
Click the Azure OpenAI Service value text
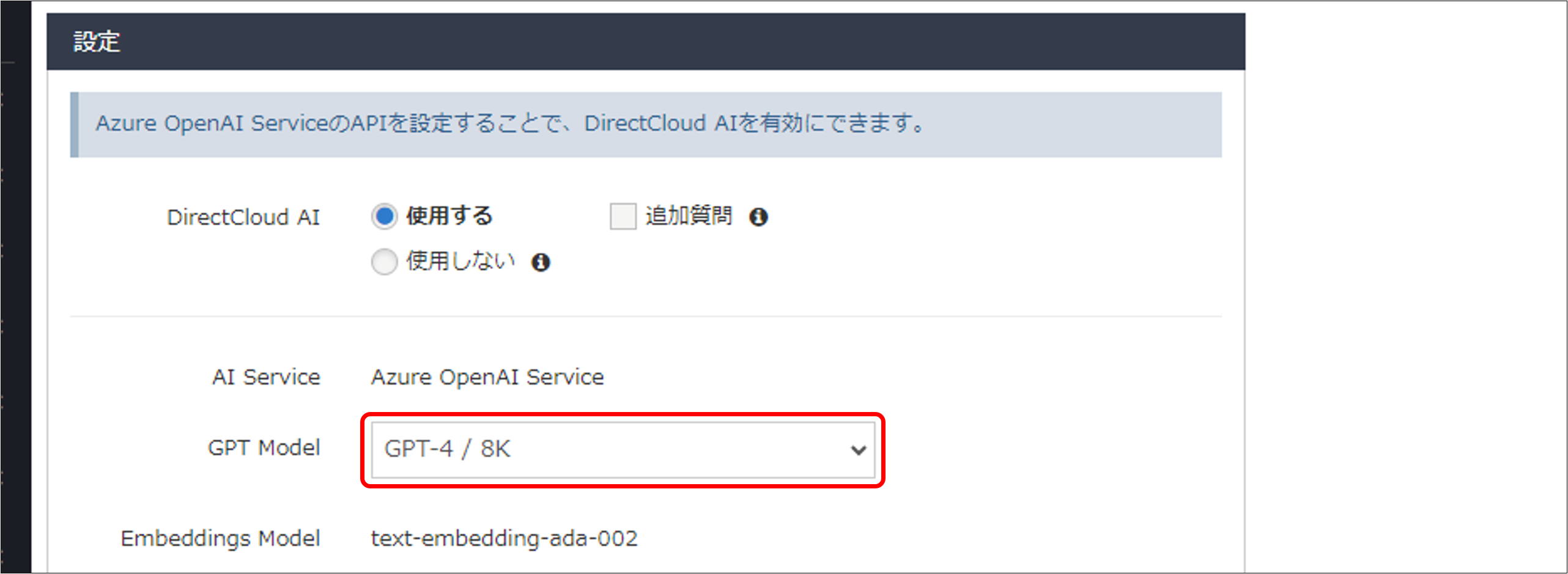487,377
